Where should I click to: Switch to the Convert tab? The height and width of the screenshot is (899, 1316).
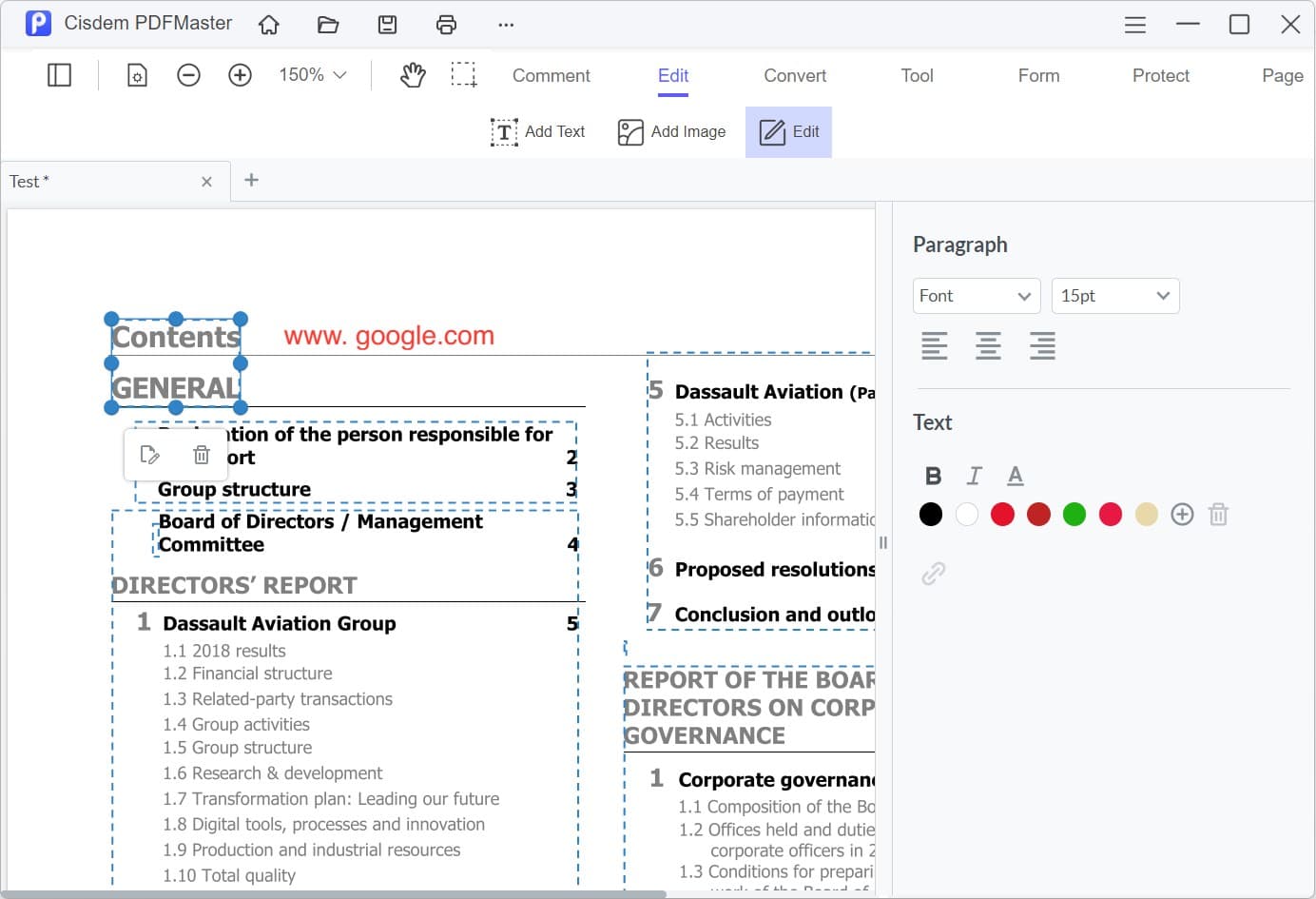[794, 75]
